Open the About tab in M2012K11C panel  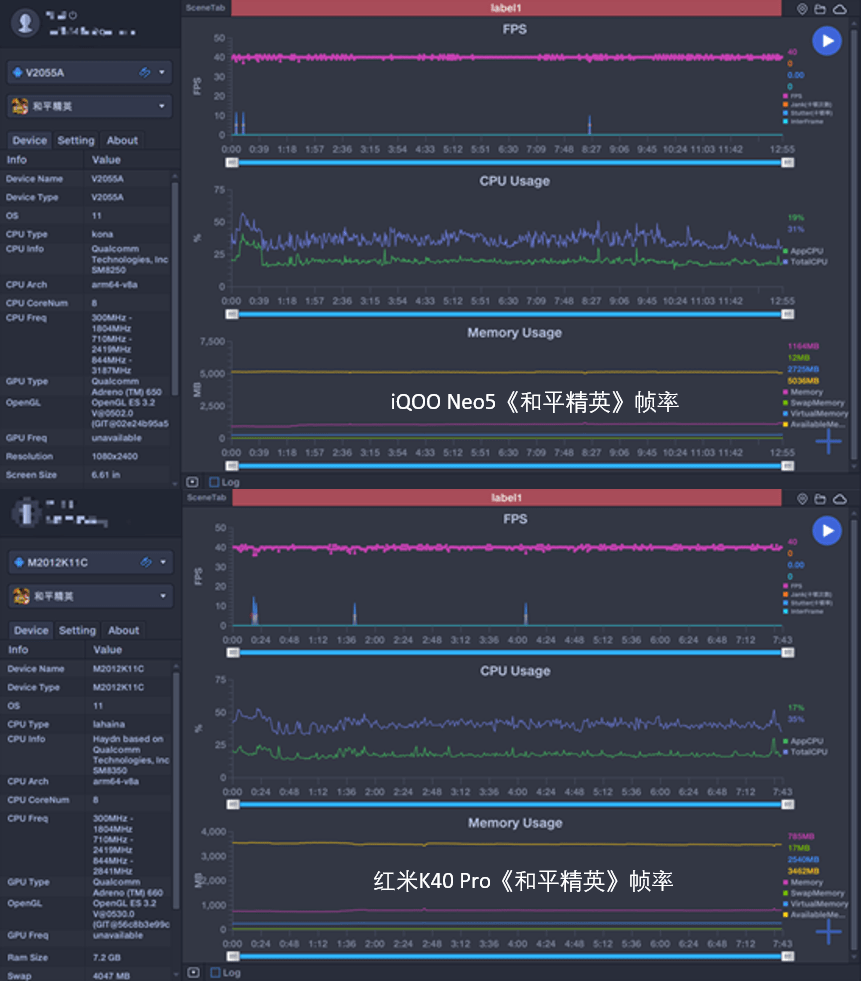[x=123, y=631]
